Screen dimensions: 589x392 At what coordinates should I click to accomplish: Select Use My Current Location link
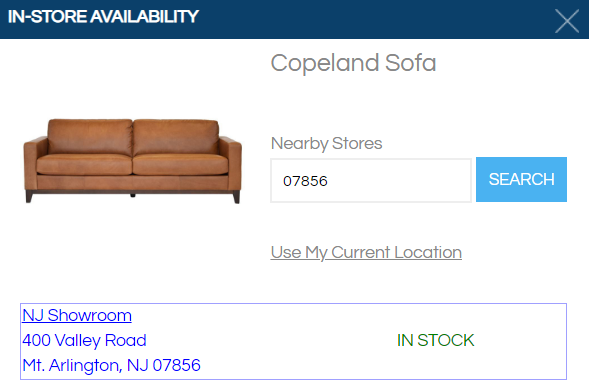366,253
